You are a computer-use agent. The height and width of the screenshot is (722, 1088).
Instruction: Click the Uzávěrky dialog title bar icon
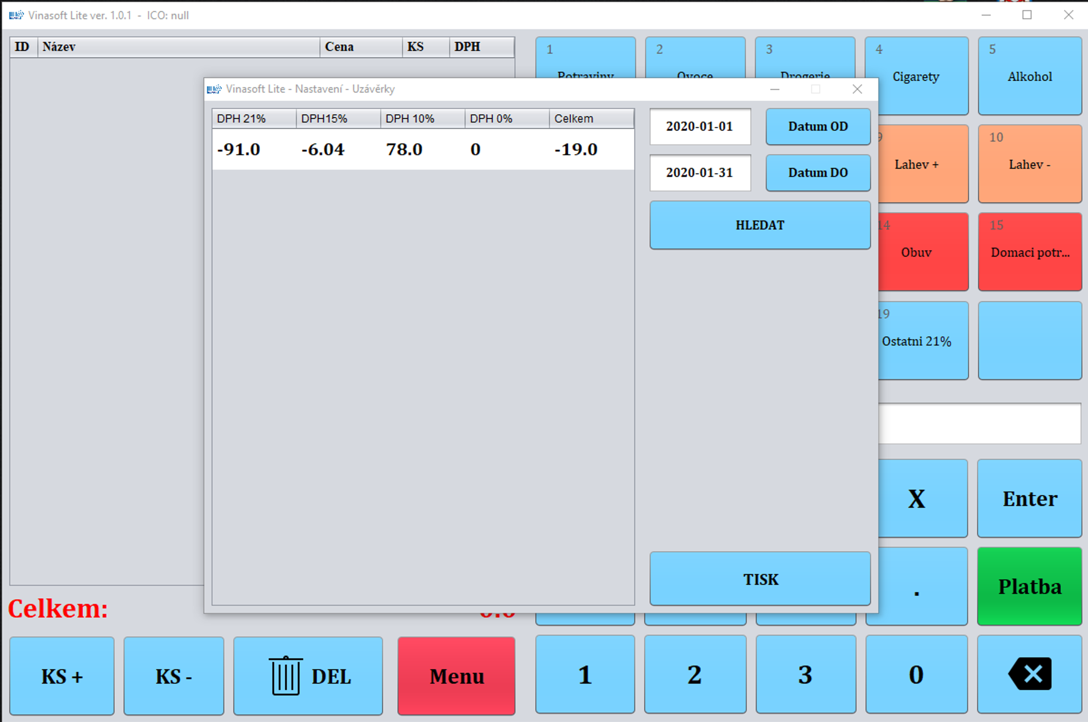212,89
